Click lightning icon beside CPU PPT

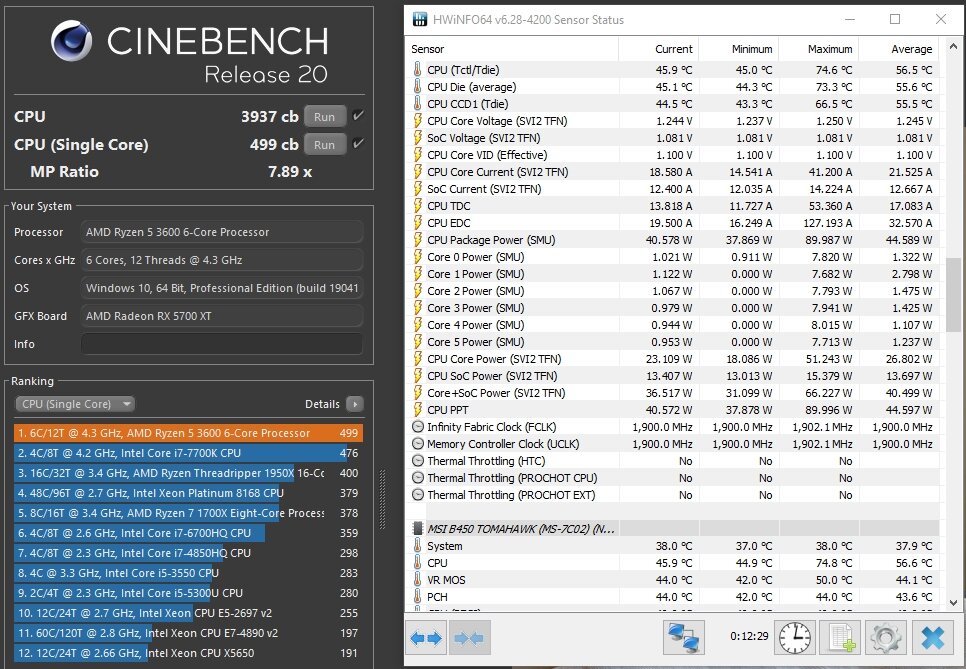(417, 410)
